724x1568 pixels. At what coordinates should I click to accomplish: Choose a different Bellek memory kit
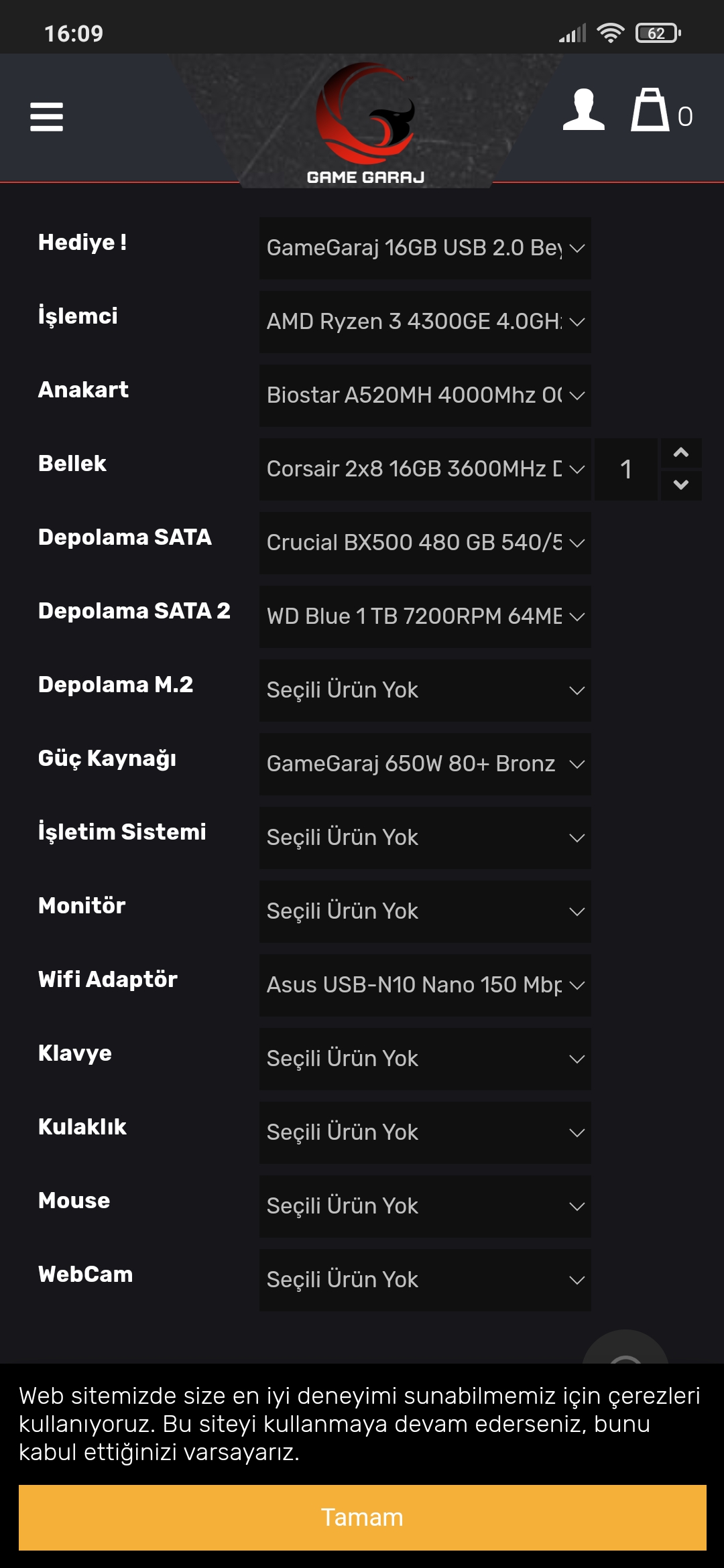click(425, 469)
